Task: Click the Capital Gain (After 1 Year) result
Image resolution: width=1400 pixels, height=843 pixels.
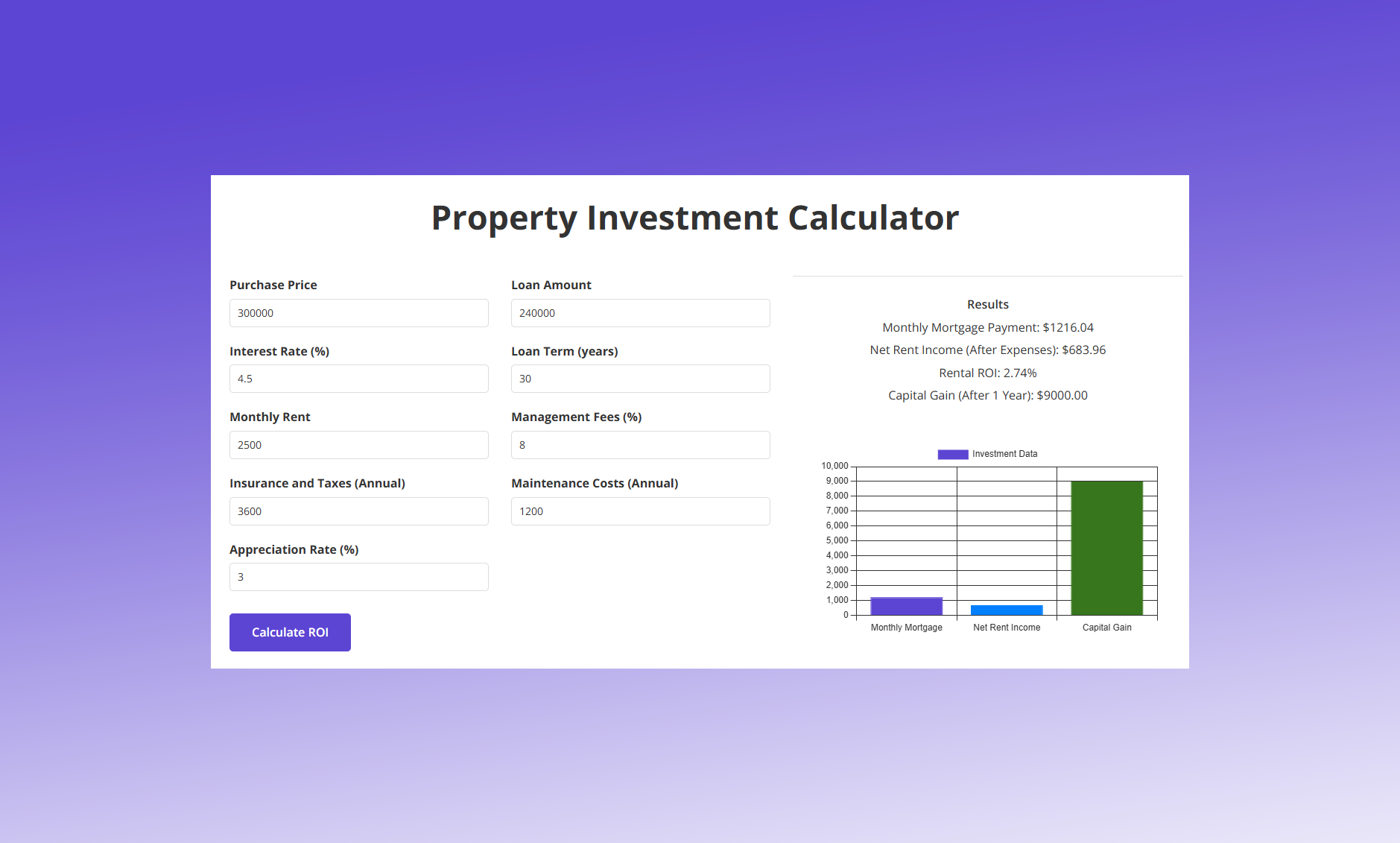Action: [x=987, y=395]
